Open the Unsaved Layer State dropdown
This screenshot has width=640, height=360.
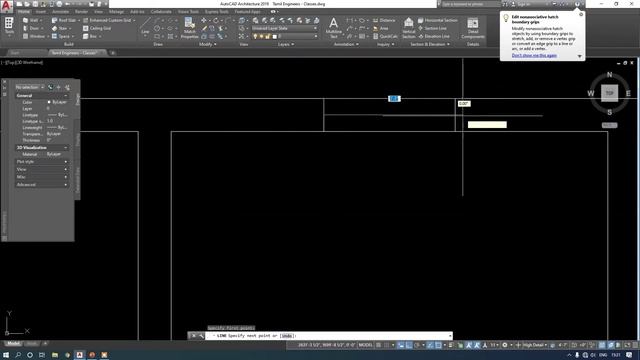tap(284, 28)
